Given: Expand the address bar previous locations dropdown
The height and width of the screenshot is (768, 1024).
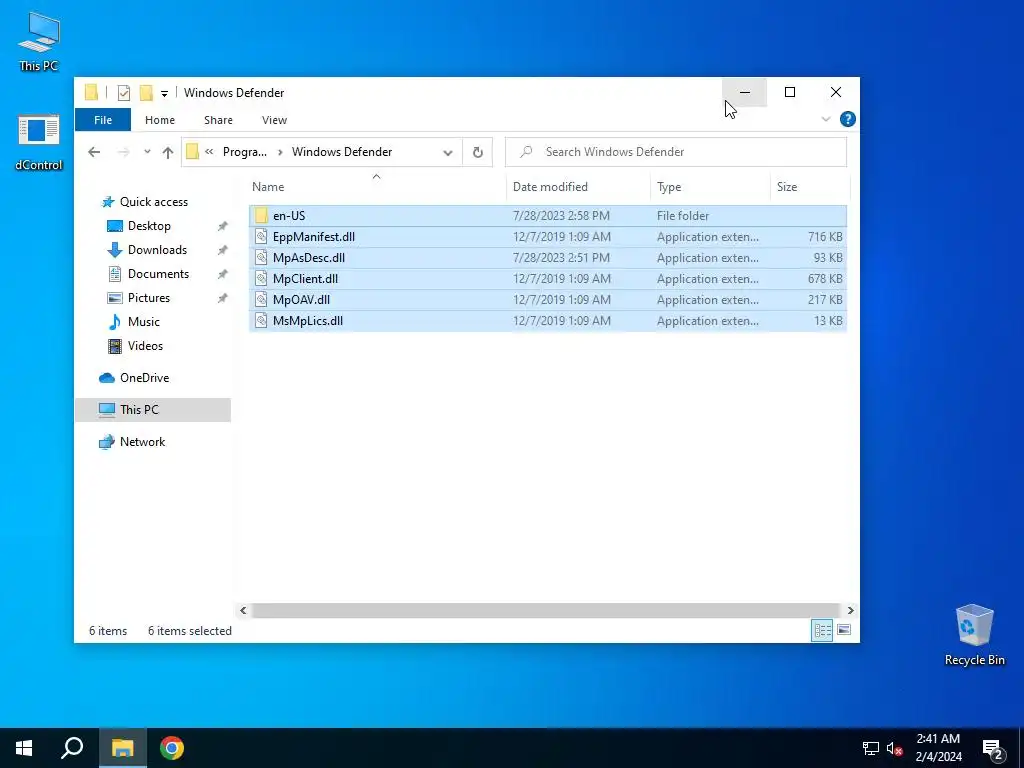Looking at the screenshot, I should tap(448, 153).
